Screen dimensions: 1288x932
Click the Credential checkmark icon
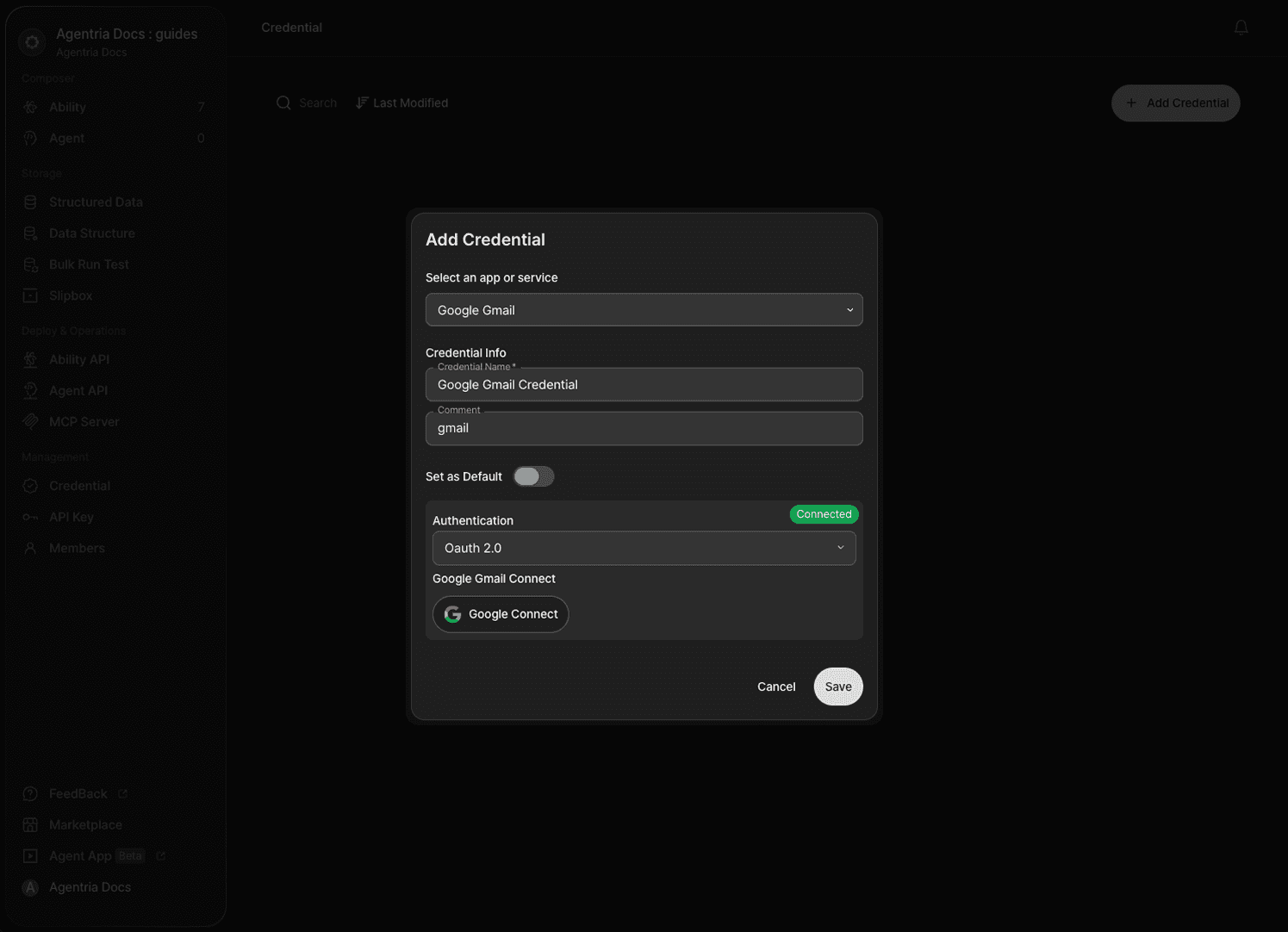(x=30, y=486)
